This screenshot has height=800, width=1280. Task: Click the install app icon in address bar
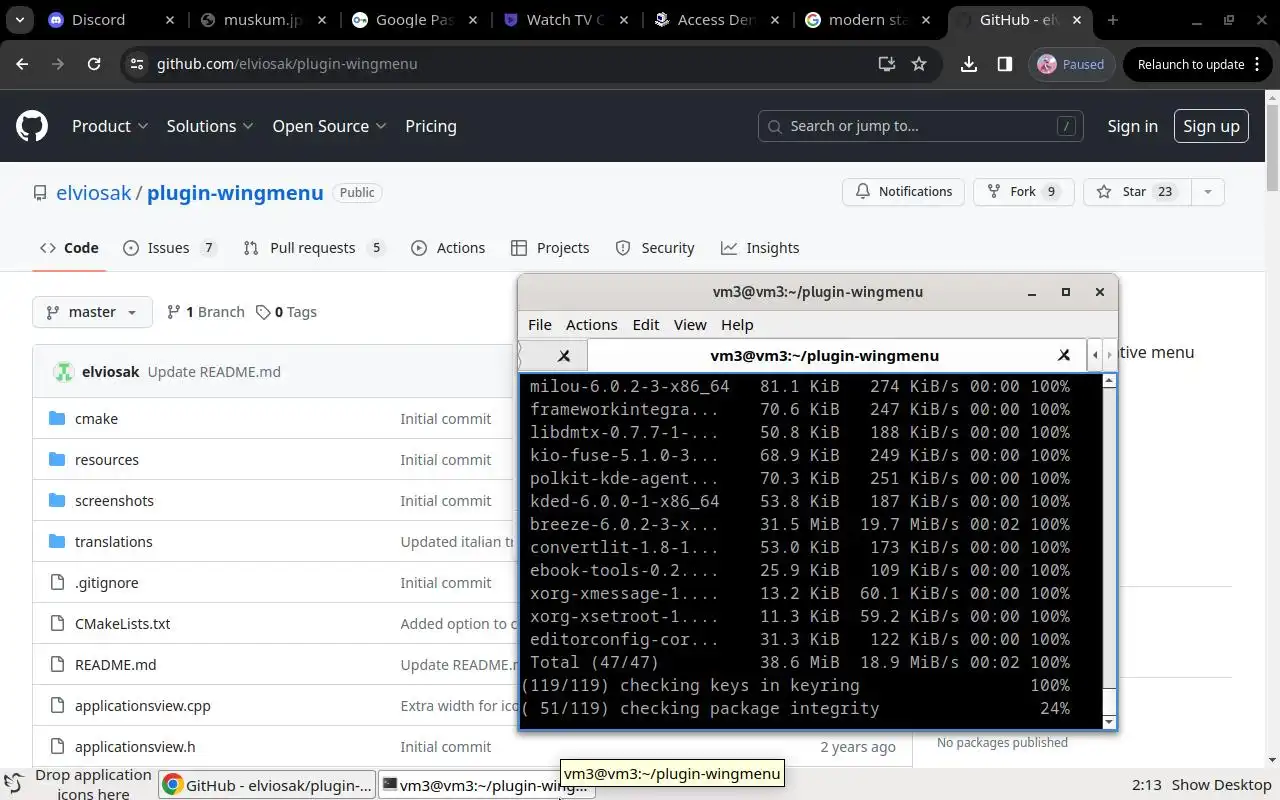click(886, 64)
